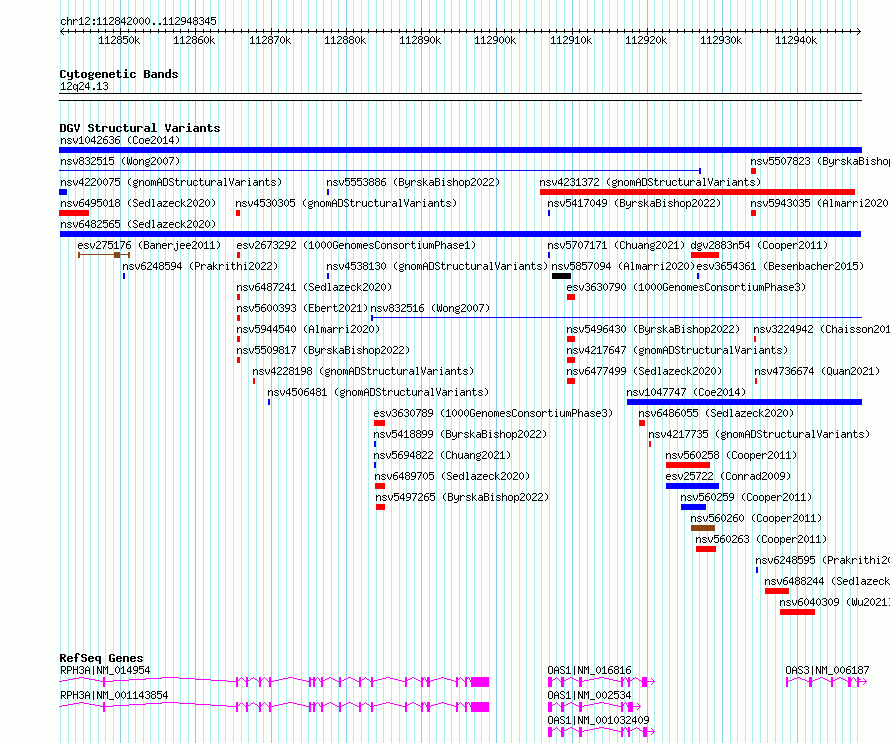
Task: Open nsv560263 (Cooper2011) label
Action: coord(762,539)
